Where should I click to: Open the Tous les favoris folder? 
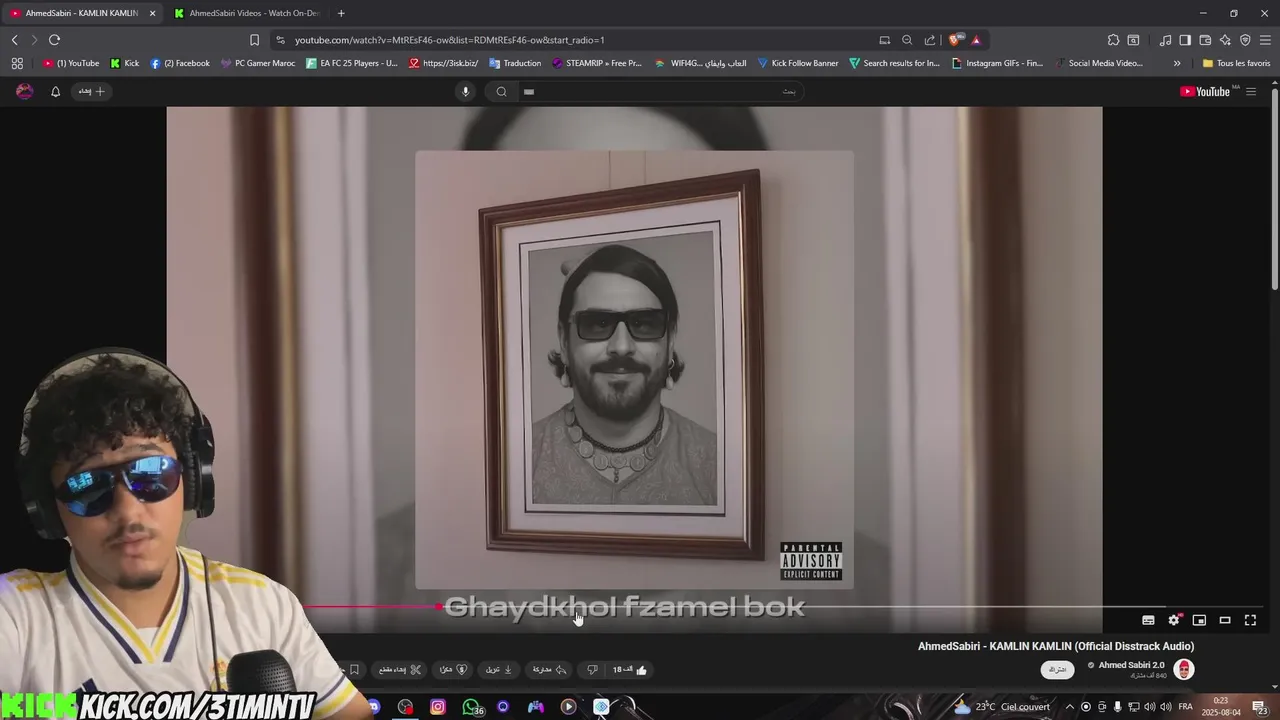(1236, 63)
